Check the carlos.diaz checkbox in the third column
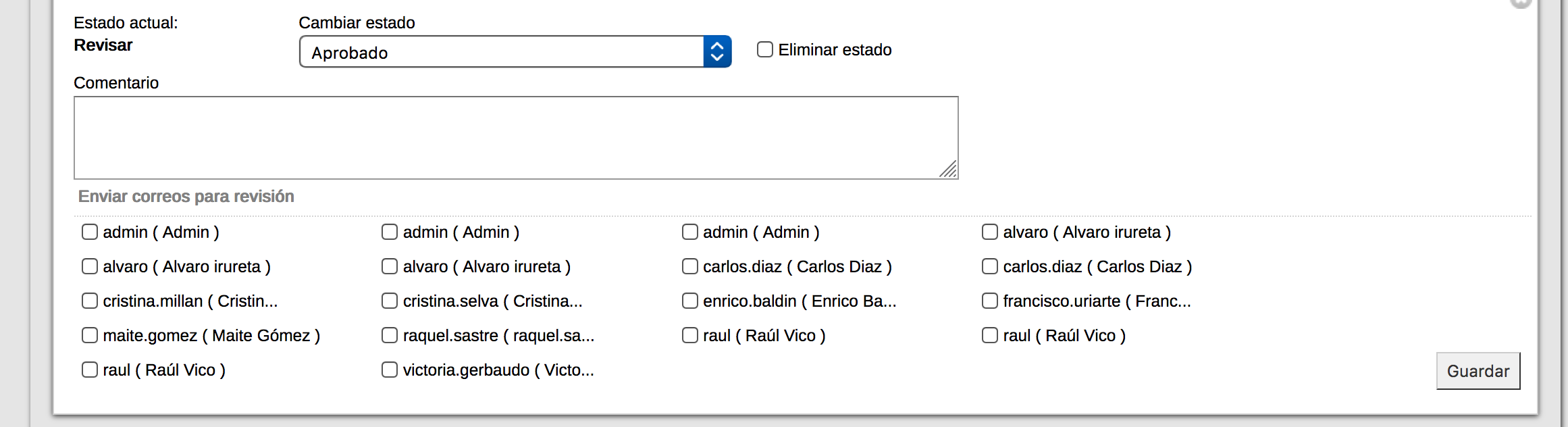Image resolution: width=1568 pixels, height=427 pixels. (689, 266)
